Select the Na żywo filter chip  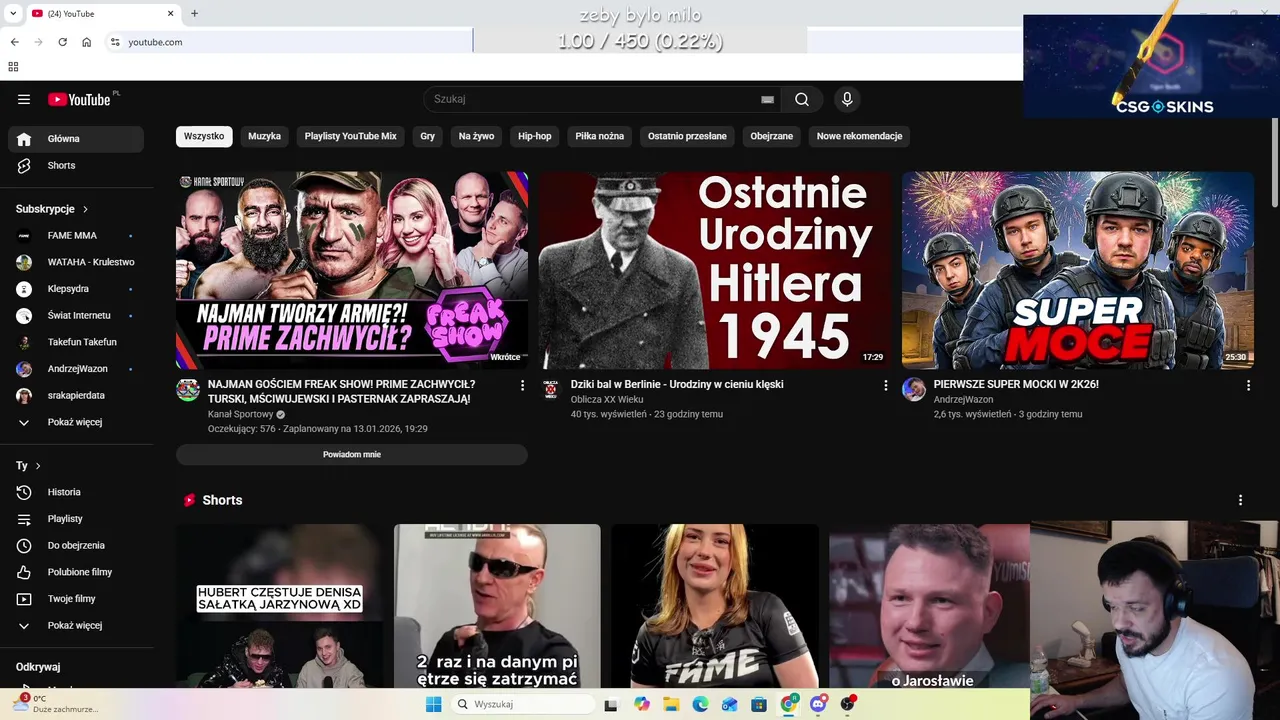pos(477,136)
